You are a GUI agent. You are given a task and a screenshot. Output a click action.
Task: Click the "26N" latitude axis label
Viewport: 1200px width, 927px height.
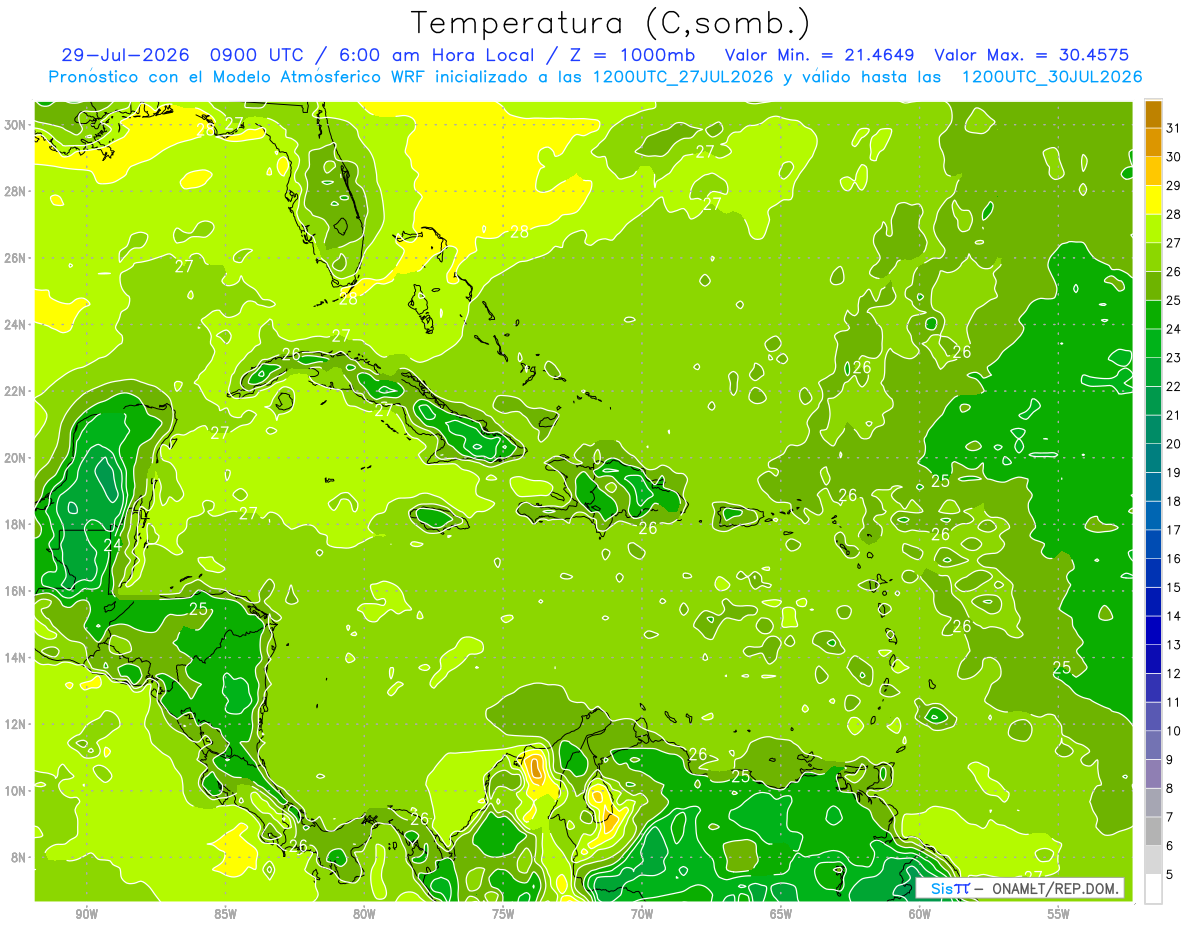17,257
